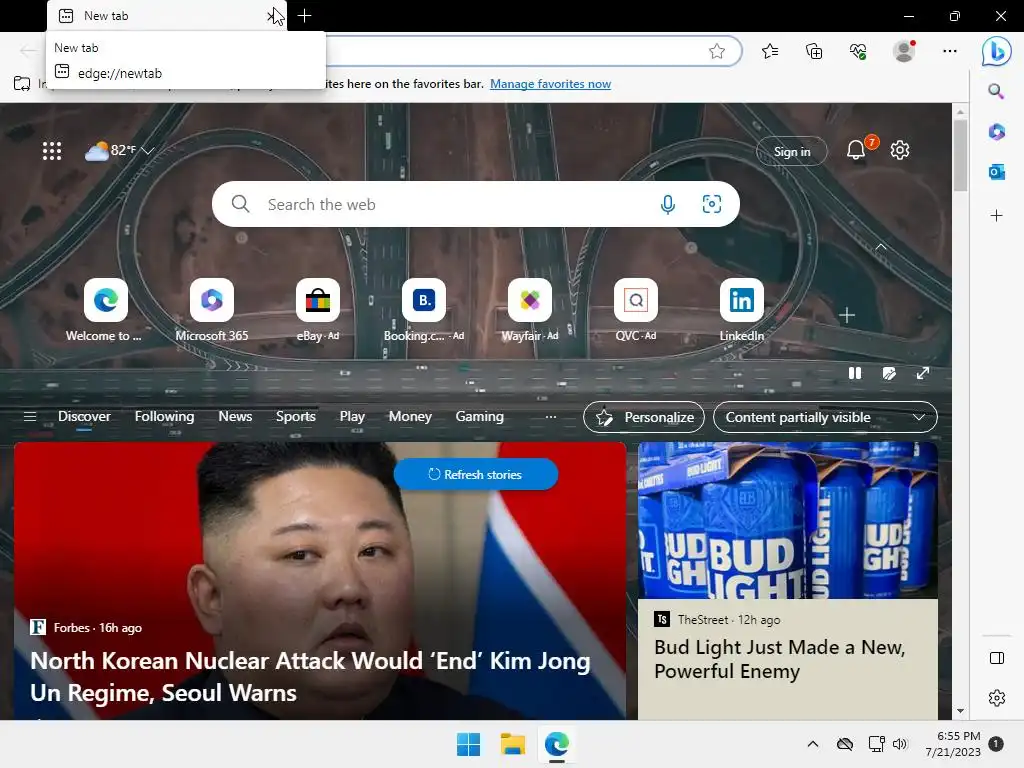Open Content partially visible dropdown
Viewport: 1024px width, 768px height.
[x=825, y=417]
